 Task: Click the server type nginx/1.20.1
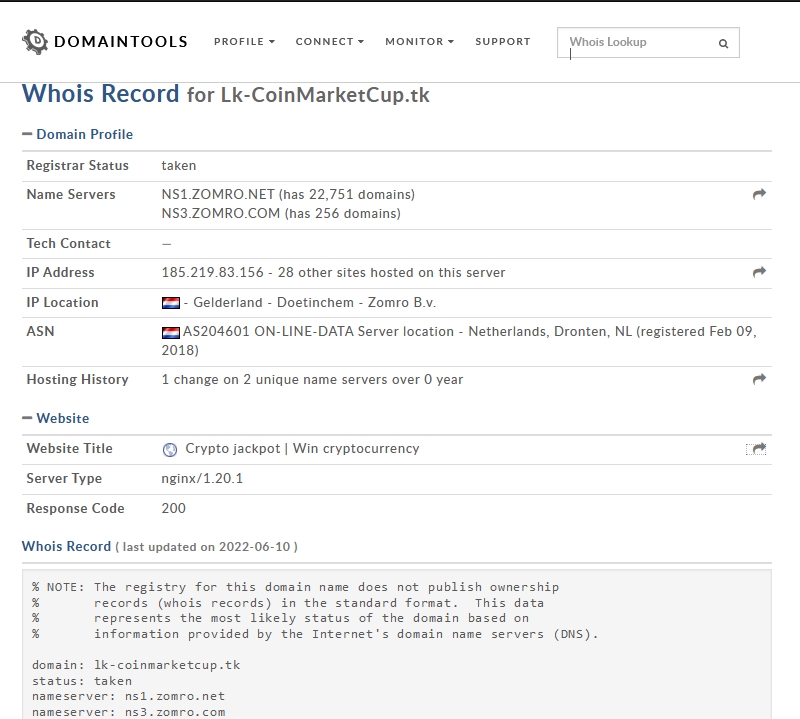click(202, 478)
